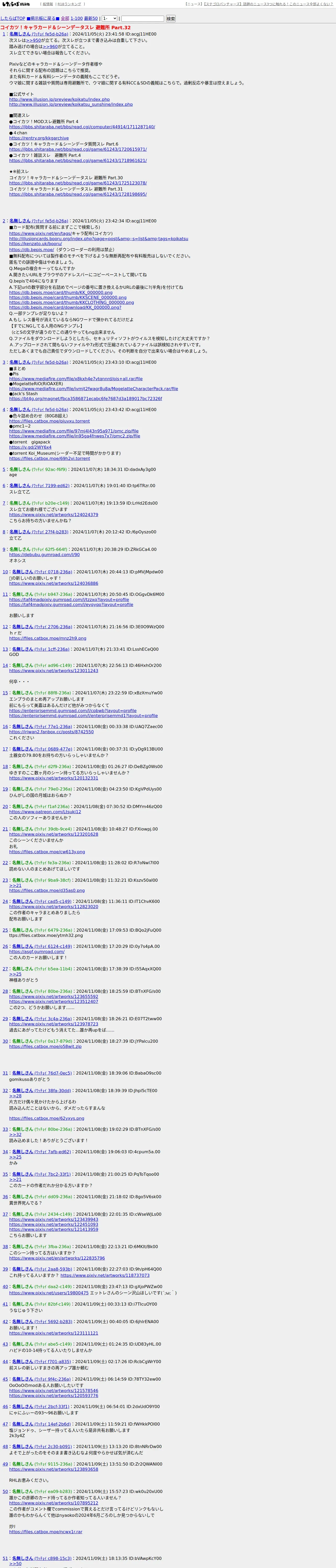Viewport: 336px width, 1568px height.
Task: Open the artworks/123655592 link
Action: click(54, 997)
